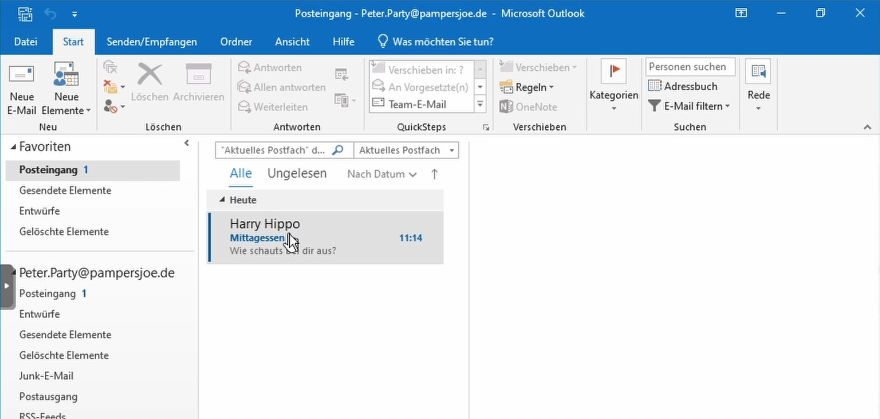Screen dimensions: 880x419
Task: Collapse the ribbon with the chevron
Action: [x=868, y=128]
